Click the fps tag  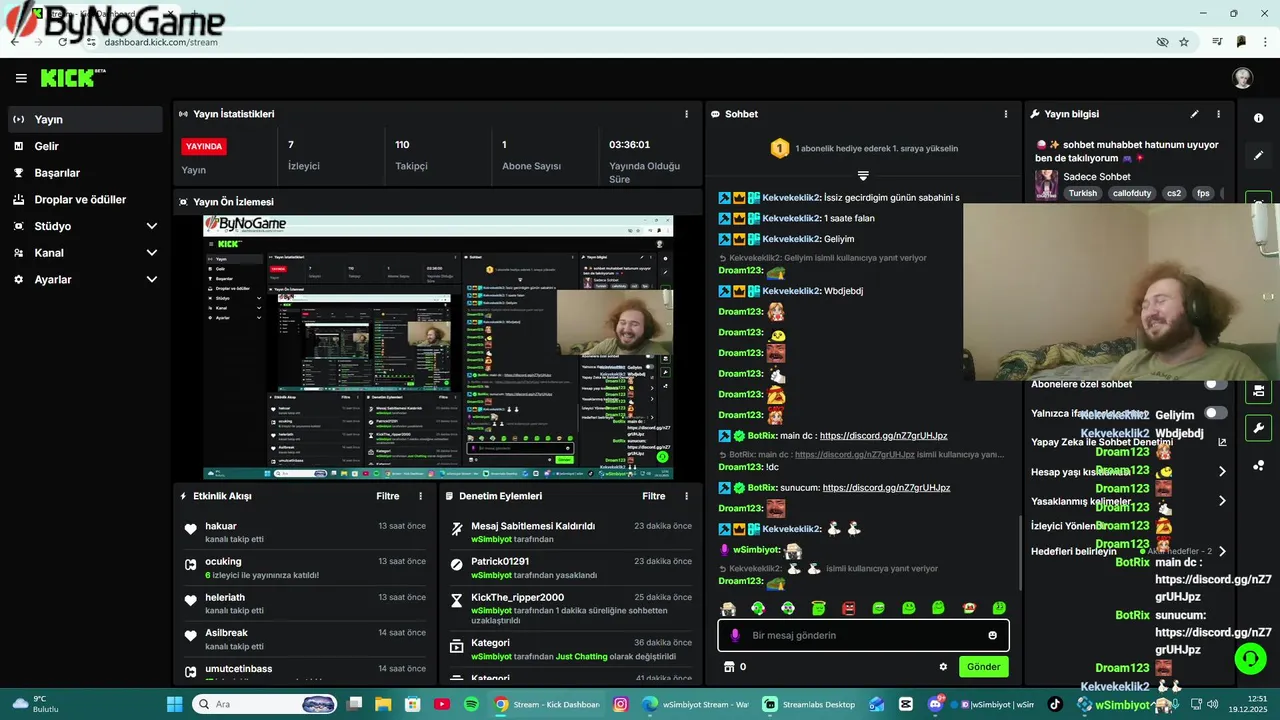click(x=1203, y=193)
